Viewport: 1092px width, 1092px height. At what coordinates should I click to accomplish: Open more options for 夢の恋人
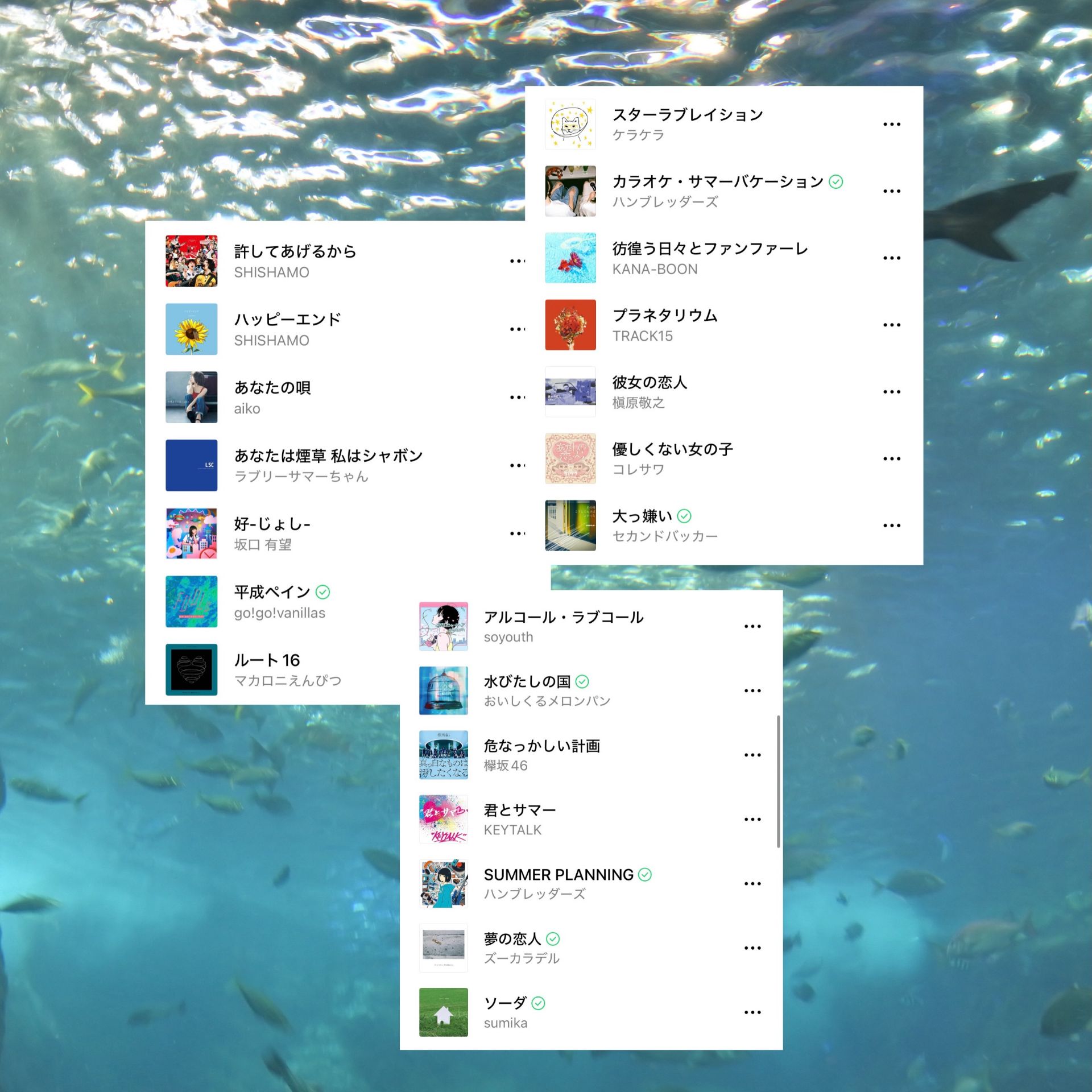pos(752,948)
